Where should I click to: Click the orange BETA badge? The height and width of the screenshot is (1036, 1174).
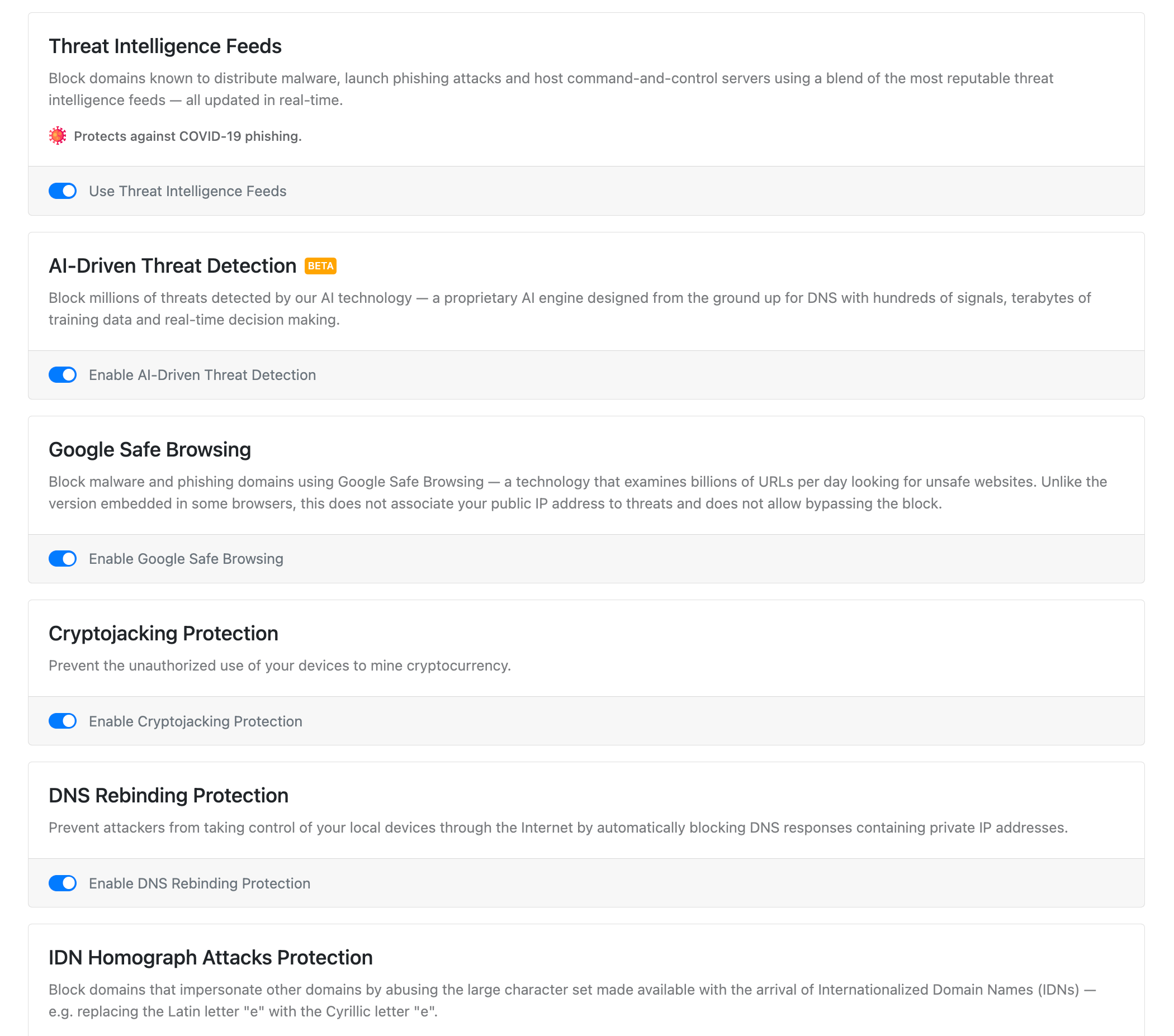click(x=320, y=266)
